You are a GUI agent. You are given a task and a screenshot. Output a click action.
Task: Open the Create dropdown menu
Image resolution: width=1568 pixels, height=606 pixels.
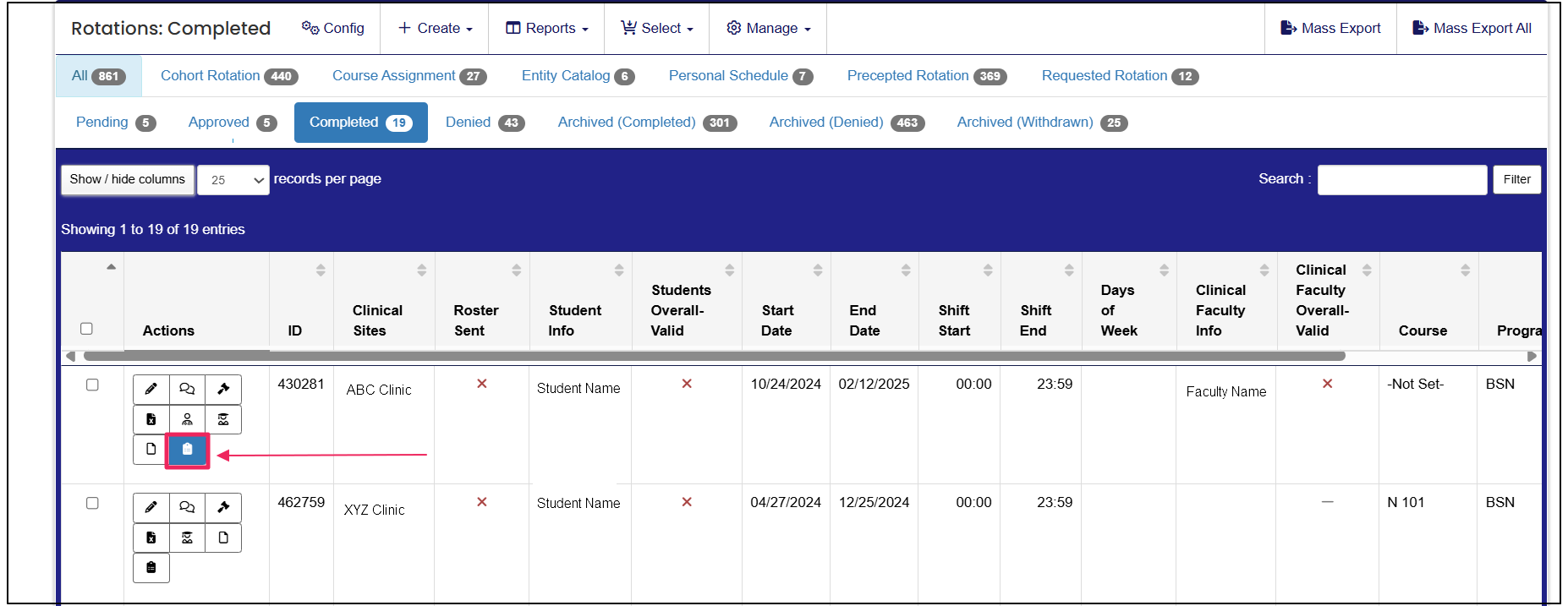(x=435, y=28)
